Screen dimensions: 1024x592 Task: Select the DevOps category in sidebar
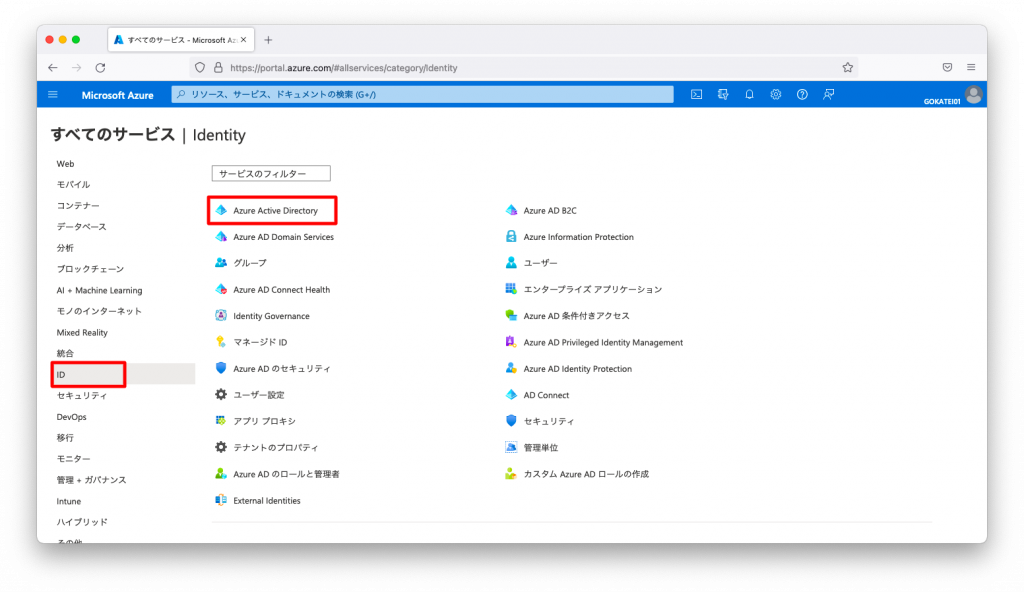(x=71, y=417)
